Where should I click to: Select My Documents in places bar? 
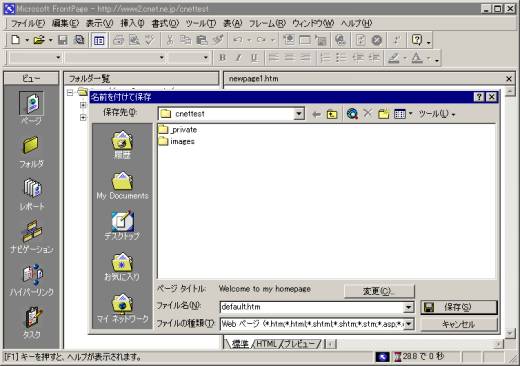(x=122, y=185)
